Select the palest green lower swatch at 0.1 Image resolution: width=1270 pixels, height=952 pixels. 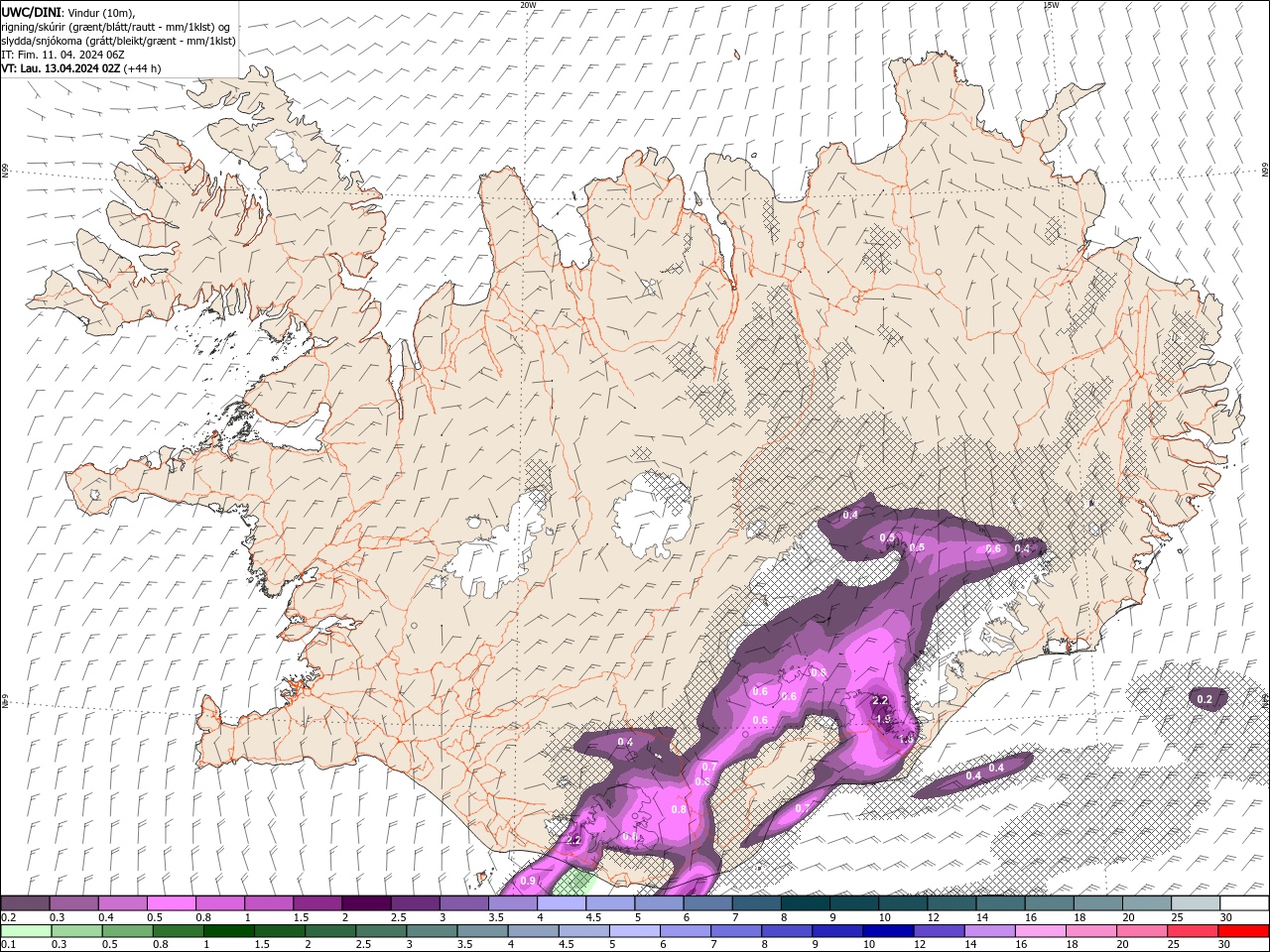(26, 931)
